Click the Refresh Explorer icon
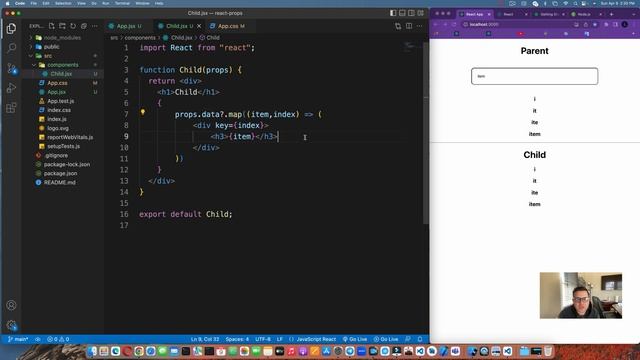640x360 pixels. point(73,26)
